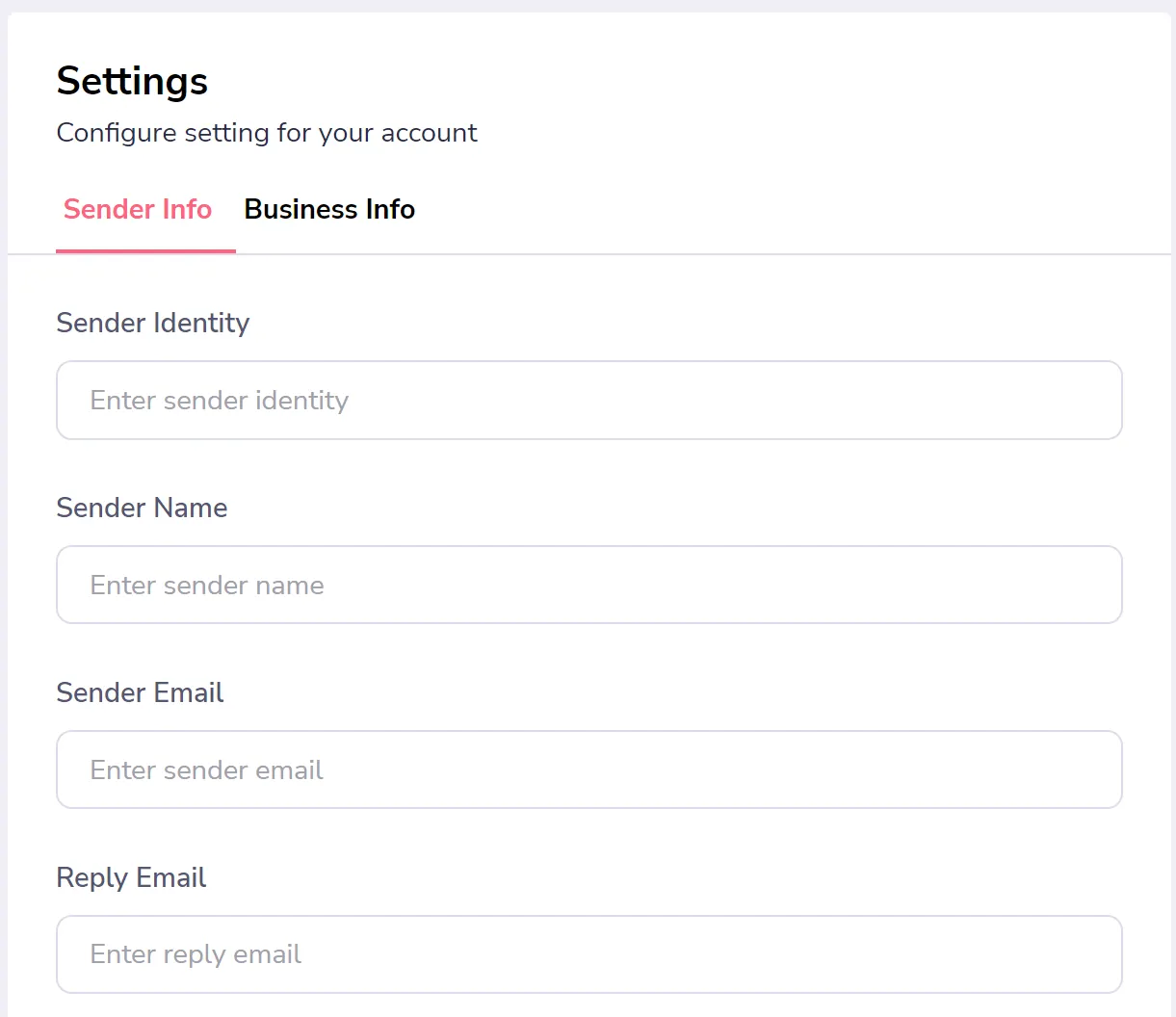This screenshot has height=1017, width=1176.
Task: Click the right end of Reply Email box
Action: (x=1098, y=954)
